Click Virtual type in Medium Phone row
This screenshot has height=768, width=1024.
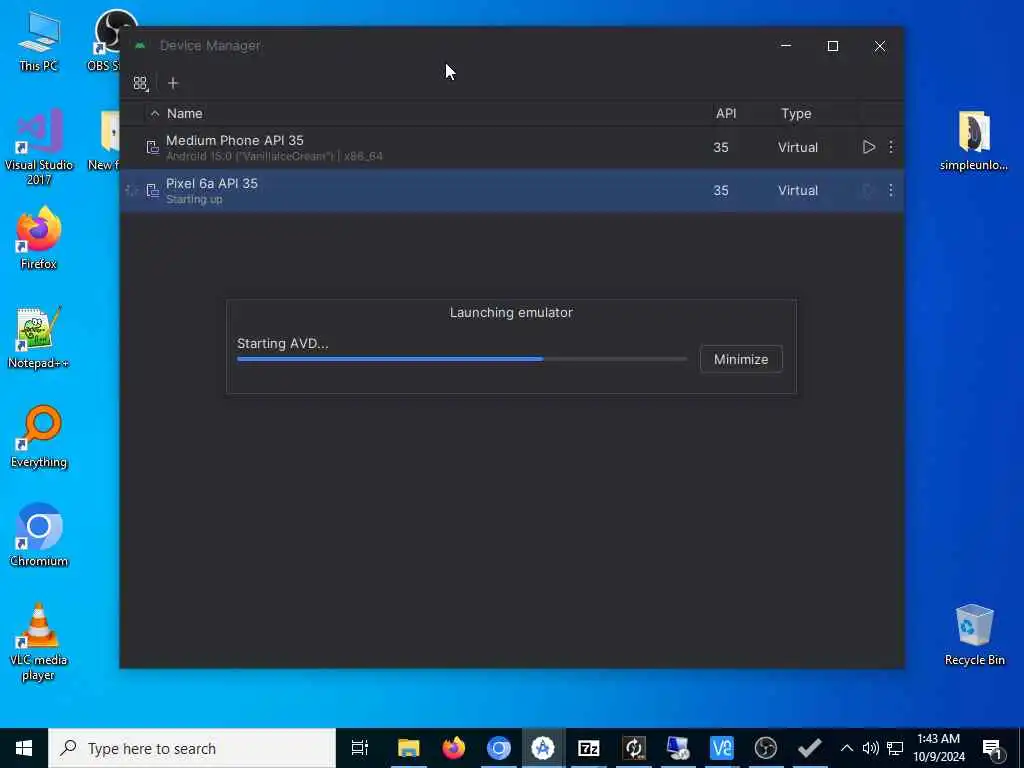pyautogui.click(x=797, y=147)
